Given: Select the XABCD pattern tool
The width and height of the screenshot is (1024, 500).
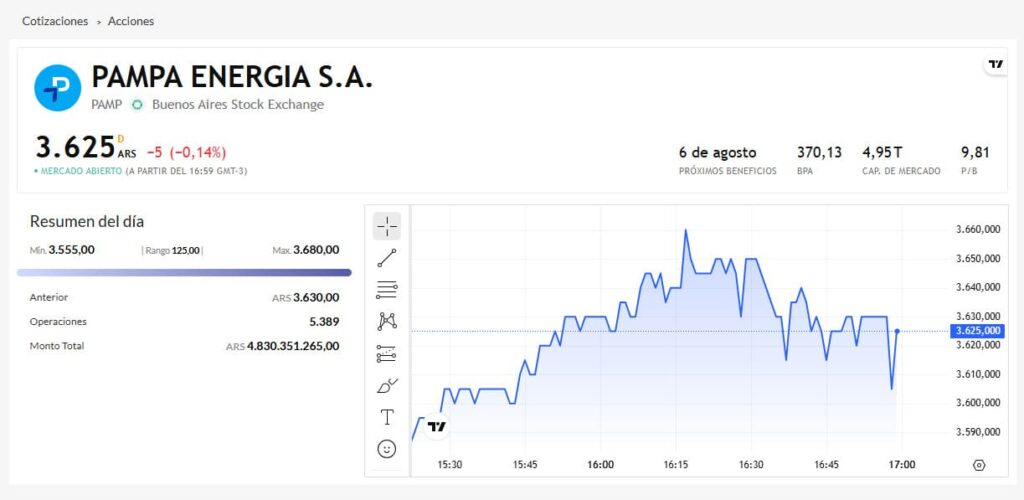Looking at the screenshot, I should 387,321.
